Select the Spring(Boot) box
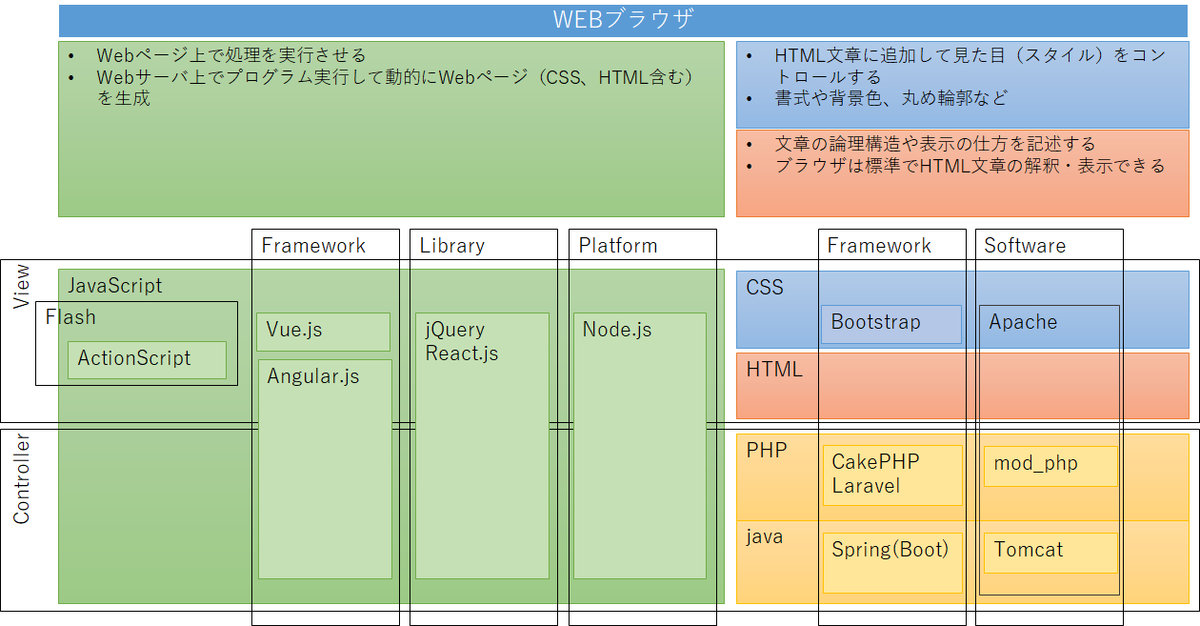Image resolution: width=1200 pixels, height=626 pixels. click(892, 563)
